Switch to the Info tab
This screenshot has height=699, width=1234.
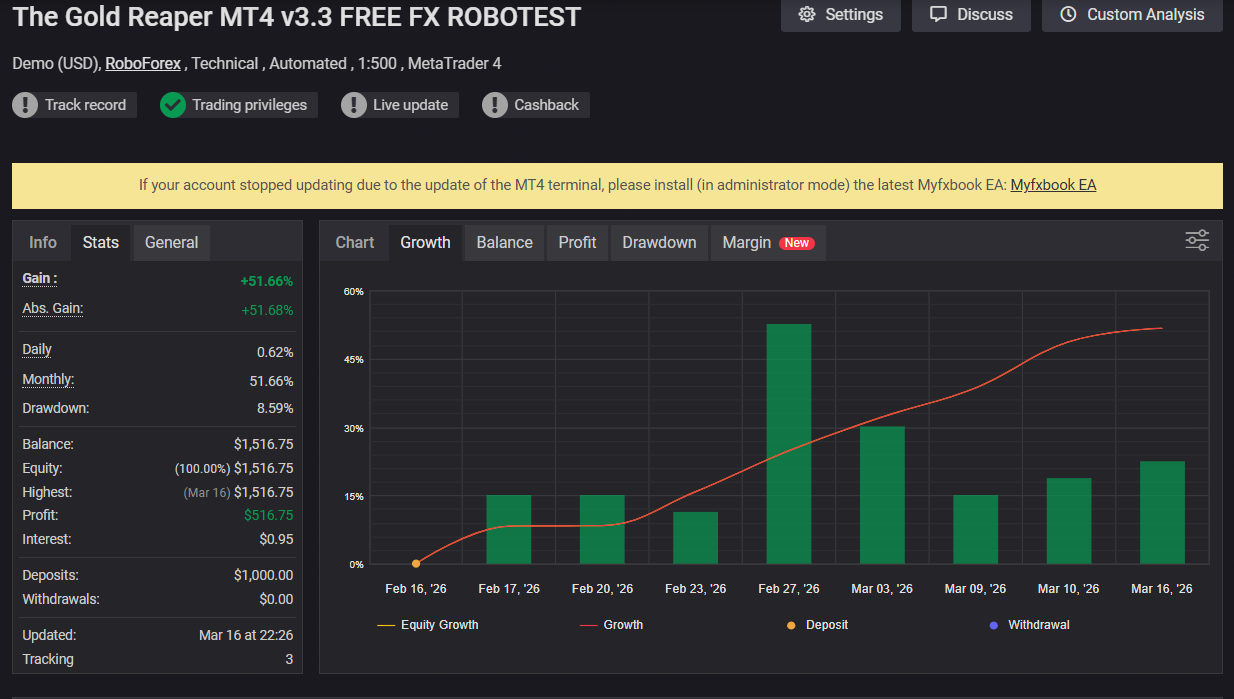[x=43, y=242]
